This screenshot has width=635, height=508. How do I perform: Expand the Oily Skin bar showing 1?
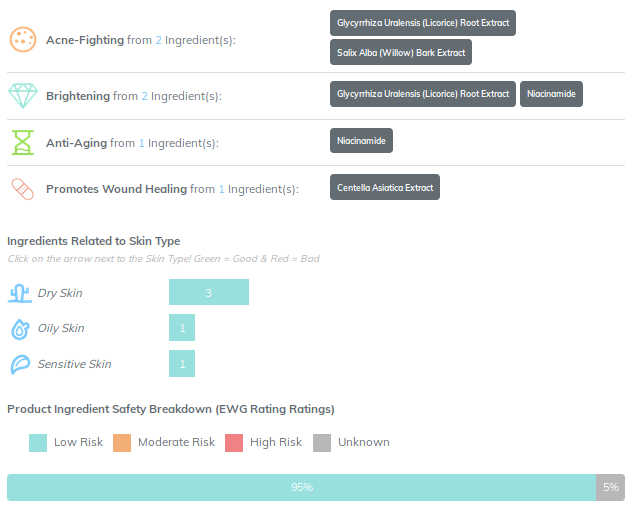pos(182,328)
